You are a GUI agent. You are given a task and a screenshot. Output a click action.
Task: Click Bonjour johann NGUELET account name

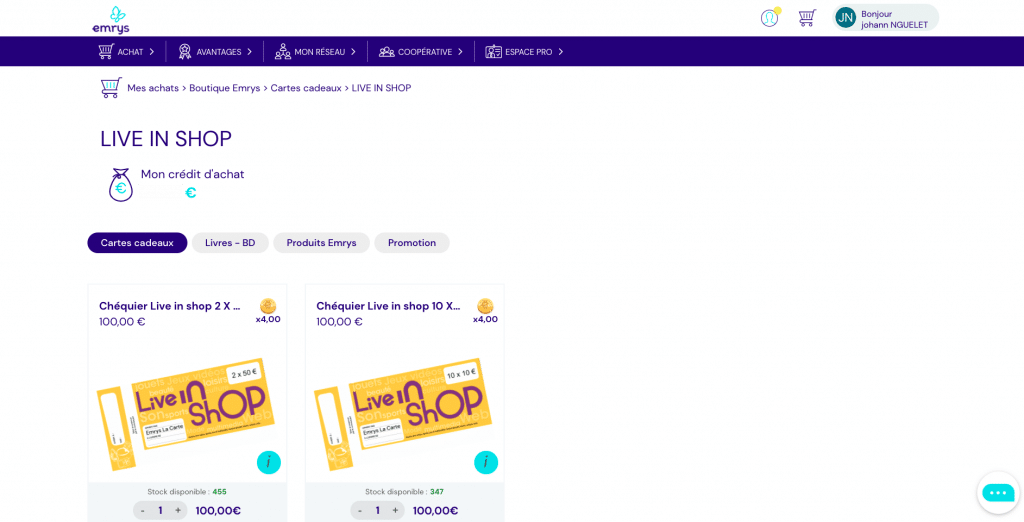click(894, 19)
